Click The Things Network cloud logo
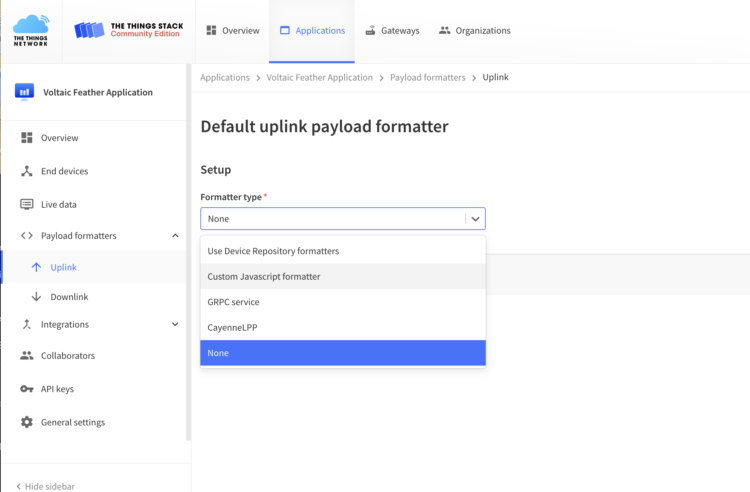The width and height of the screenshot is (750, 492). [31, 31]
